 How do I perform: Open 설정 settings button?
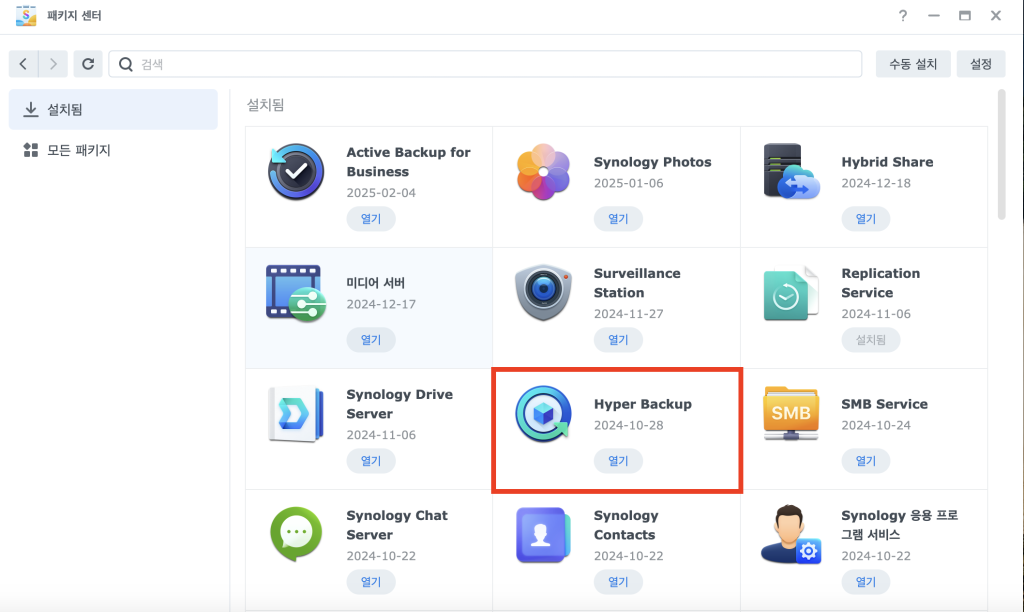click(981, 64)
